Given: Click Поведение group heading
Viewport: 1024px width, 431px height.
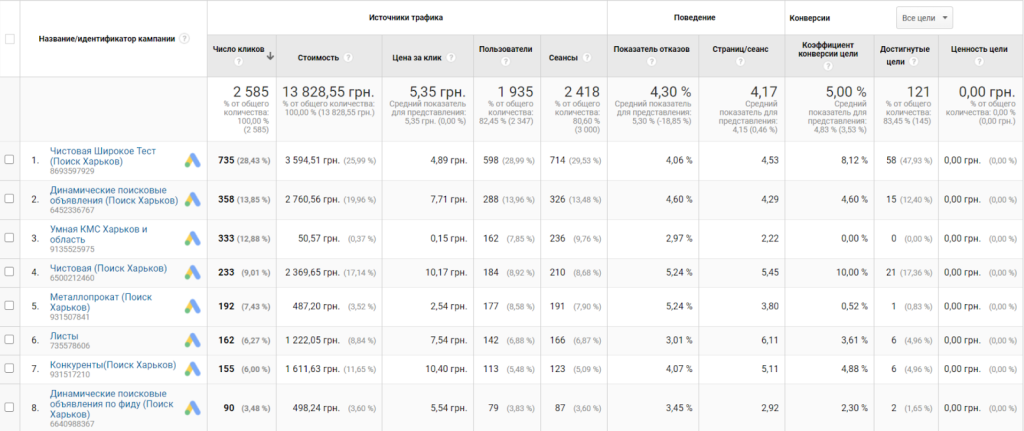Looking at the screenshot, I should pyautogui.click(x=694, y=18).
